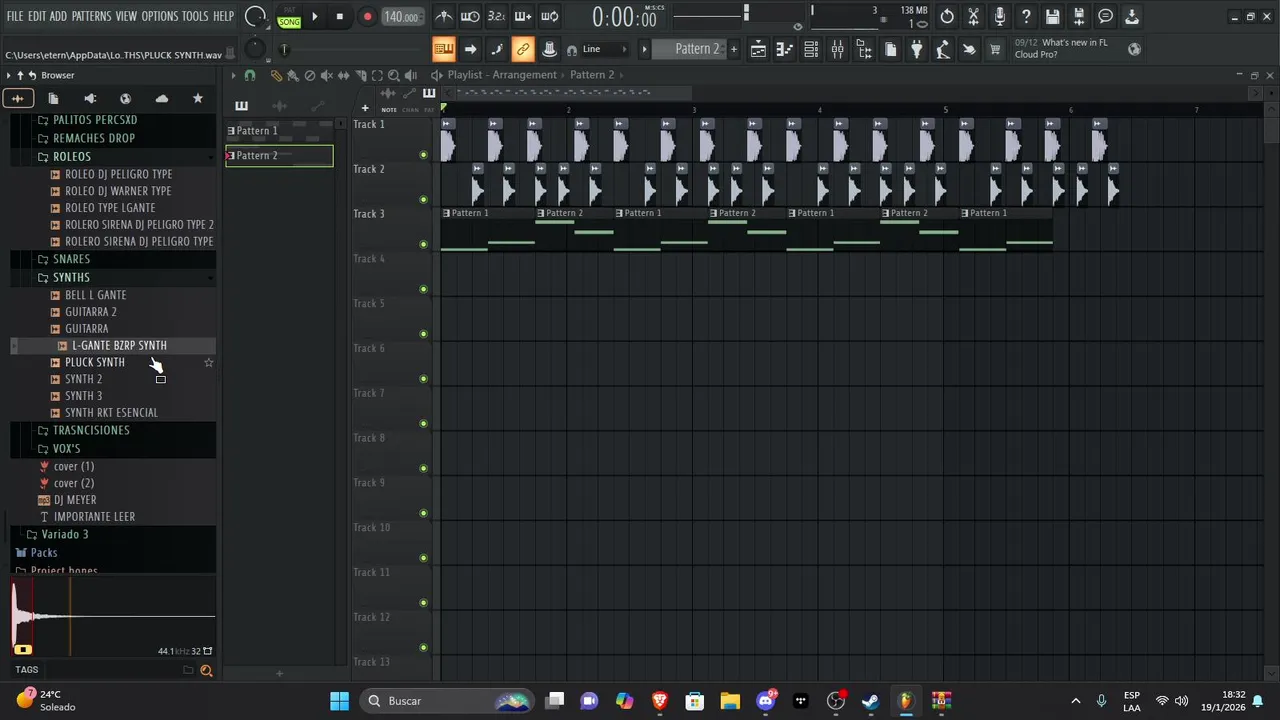
Task: Select the Draw pencil tool in the playlist
Action: [x=276, y=75]
